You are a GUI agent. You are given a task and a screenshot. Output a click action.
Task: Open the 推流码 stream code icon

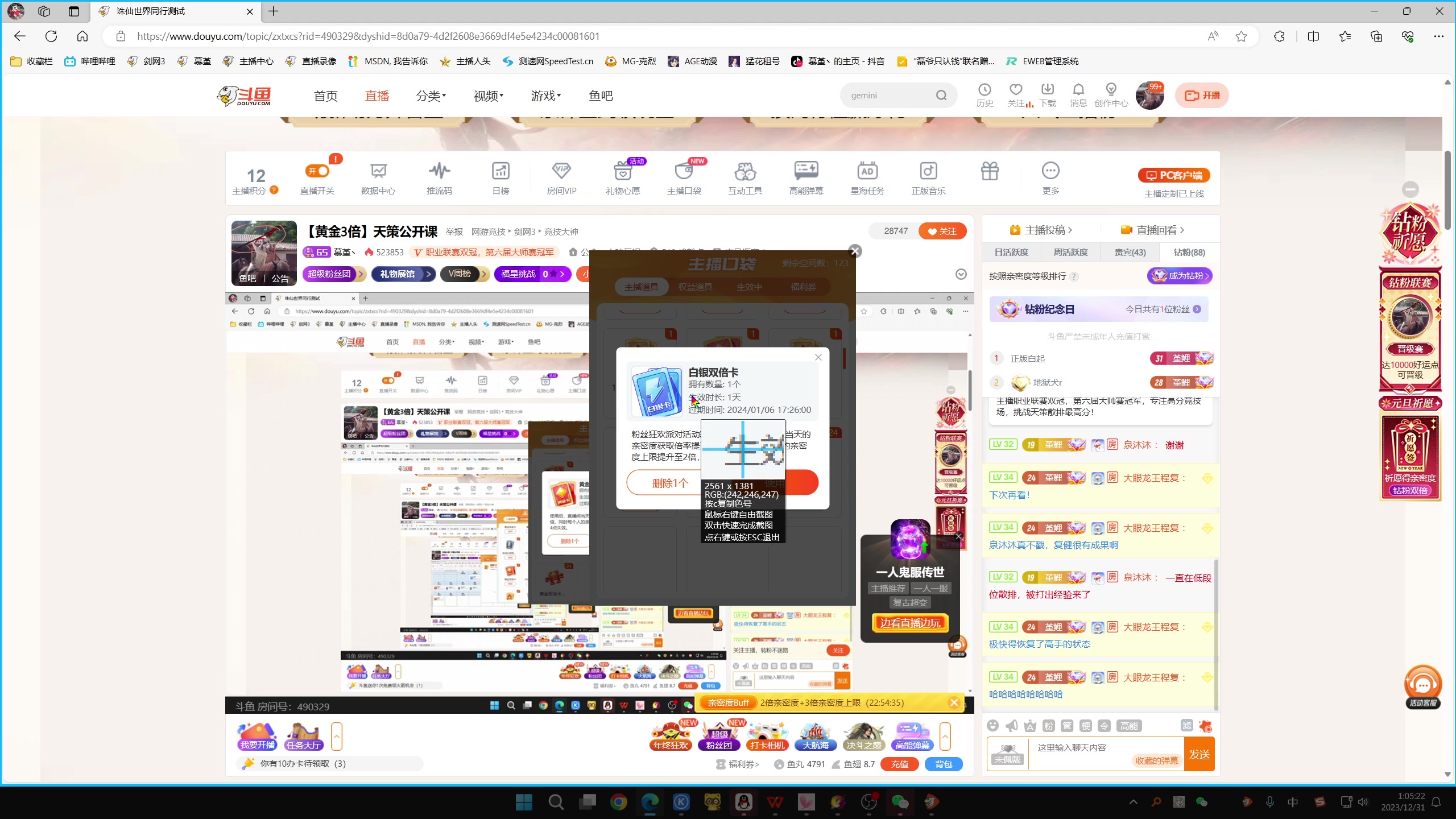tap(439, 178)
